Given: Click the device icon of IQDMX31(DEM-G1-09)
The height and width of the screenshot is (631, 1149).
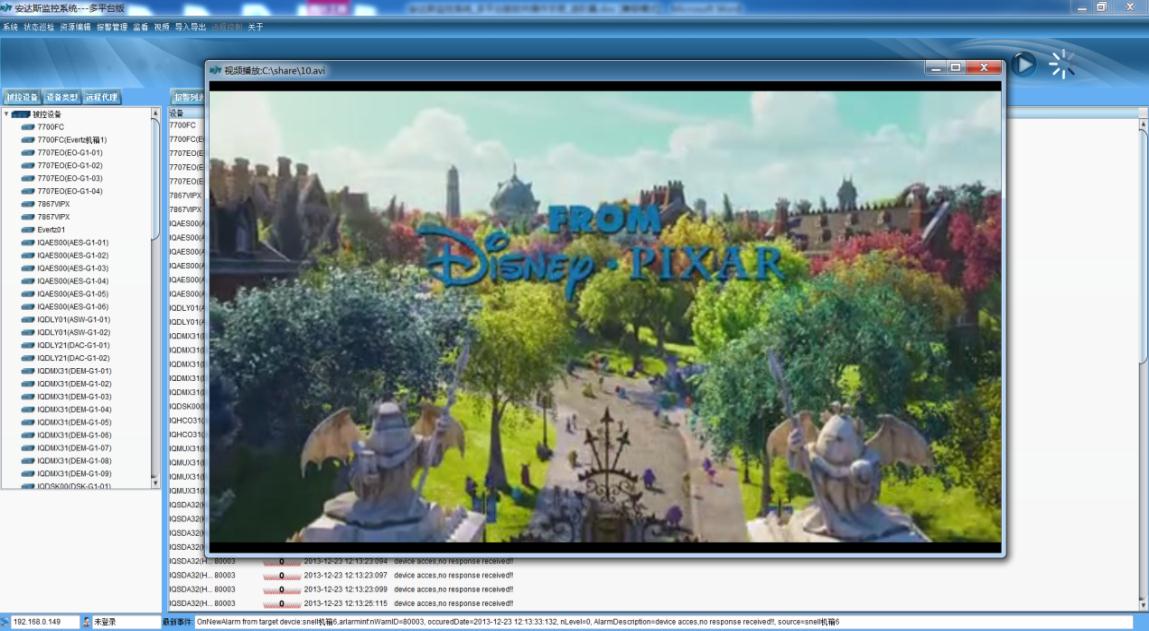Looking at the screenshot, I should tap(28, 473).
